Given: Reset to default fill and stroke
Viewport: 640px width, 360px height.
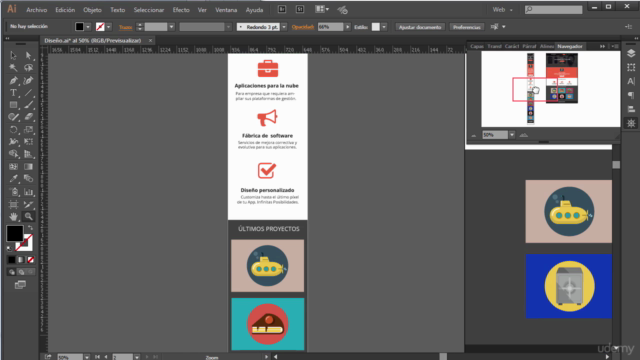Looking at the screenshot, I should coord(9,248).
